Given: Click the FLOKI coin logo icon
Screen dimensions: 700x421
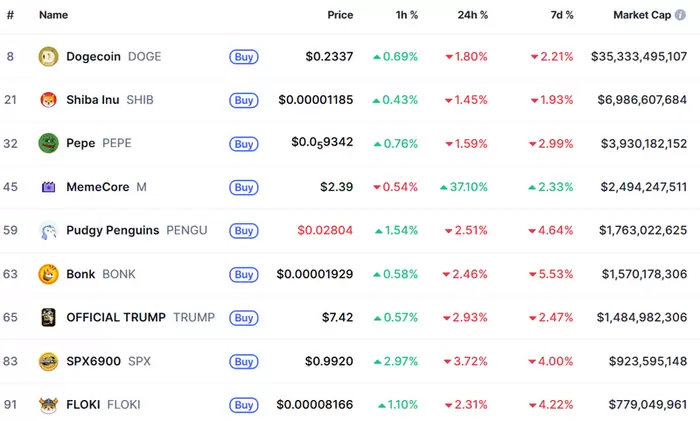Looking at the screenshot, I should point(48,404).
